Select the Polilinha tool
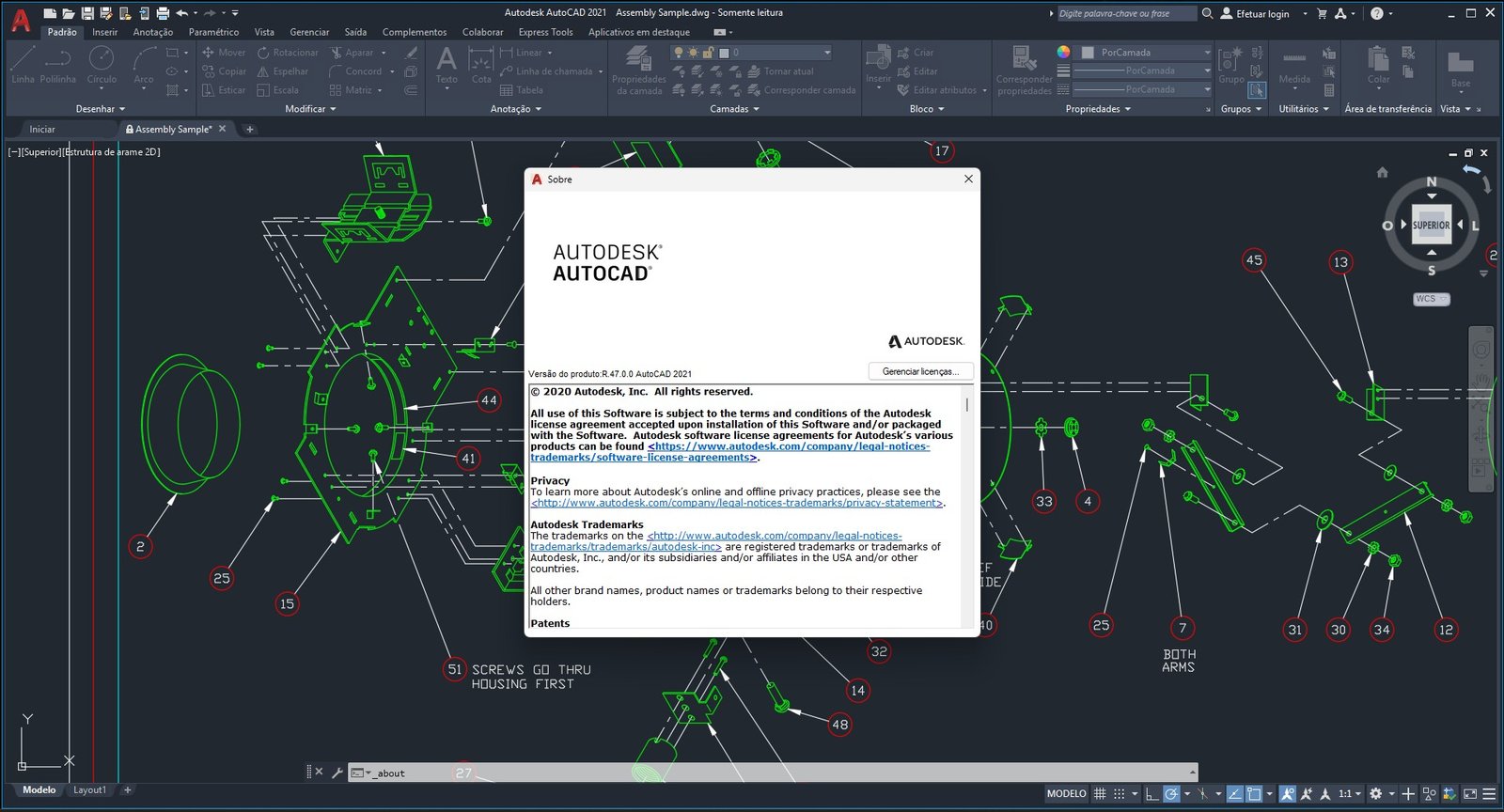The width and height of the screenshot is (1504, 812). (57, 66)
